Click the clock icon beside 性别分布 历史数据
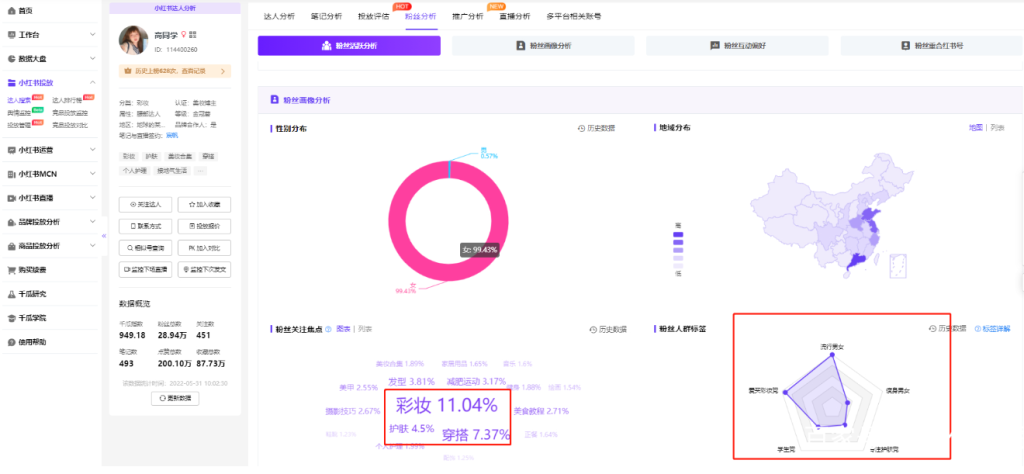Image resolution: width=1024 pixels, height=474 pixels. [x=581, y=129]
